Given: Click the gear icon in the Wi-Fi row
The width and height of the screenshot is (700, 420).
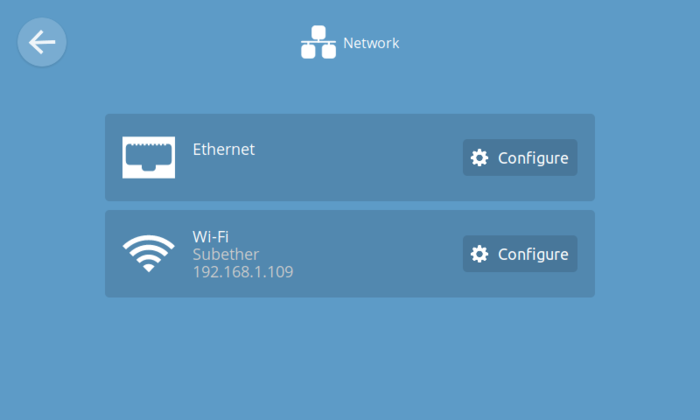Looking at the screenshot, I should (x=480, y=254).
